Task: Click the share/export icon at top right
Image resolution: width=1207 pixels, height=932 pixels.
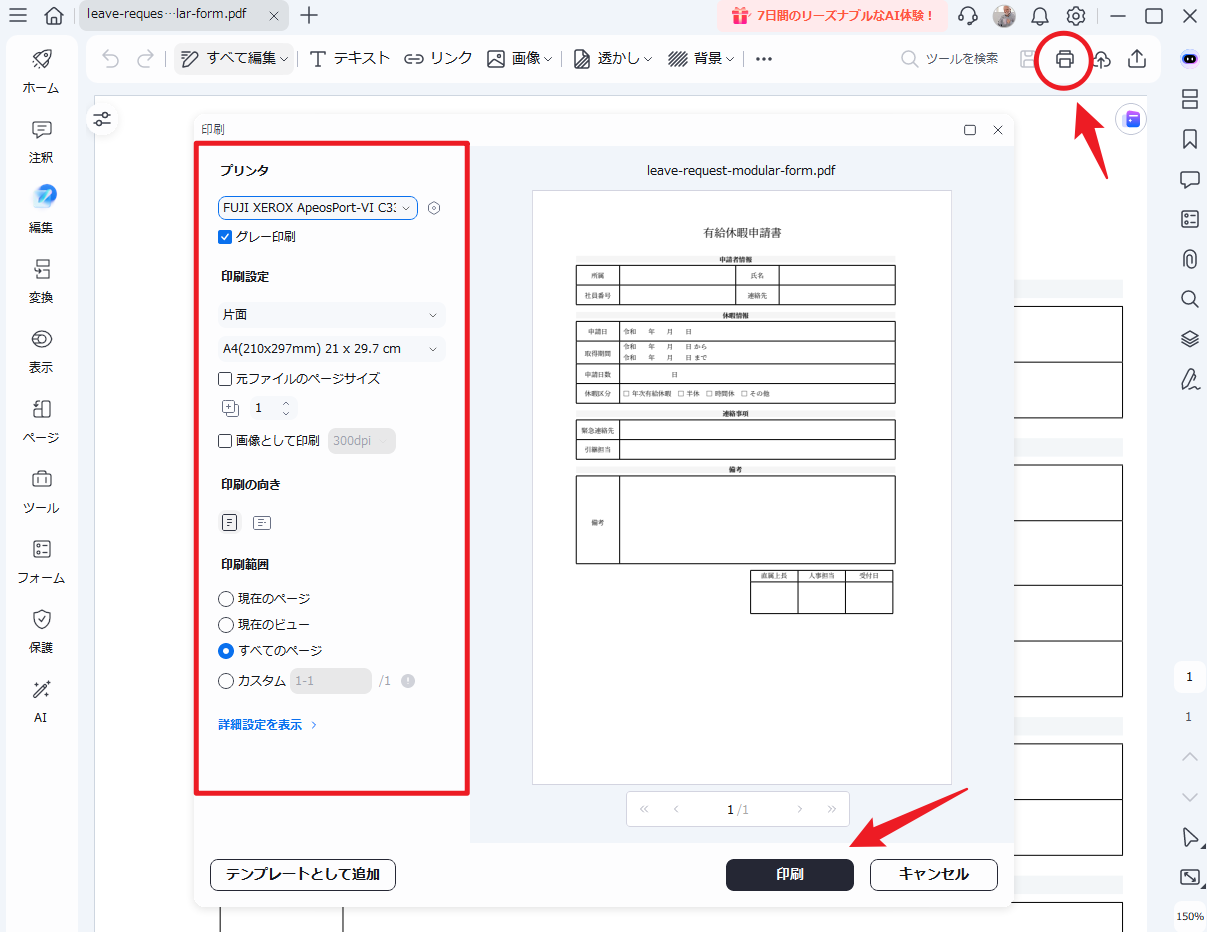Action: (1137, 59)
